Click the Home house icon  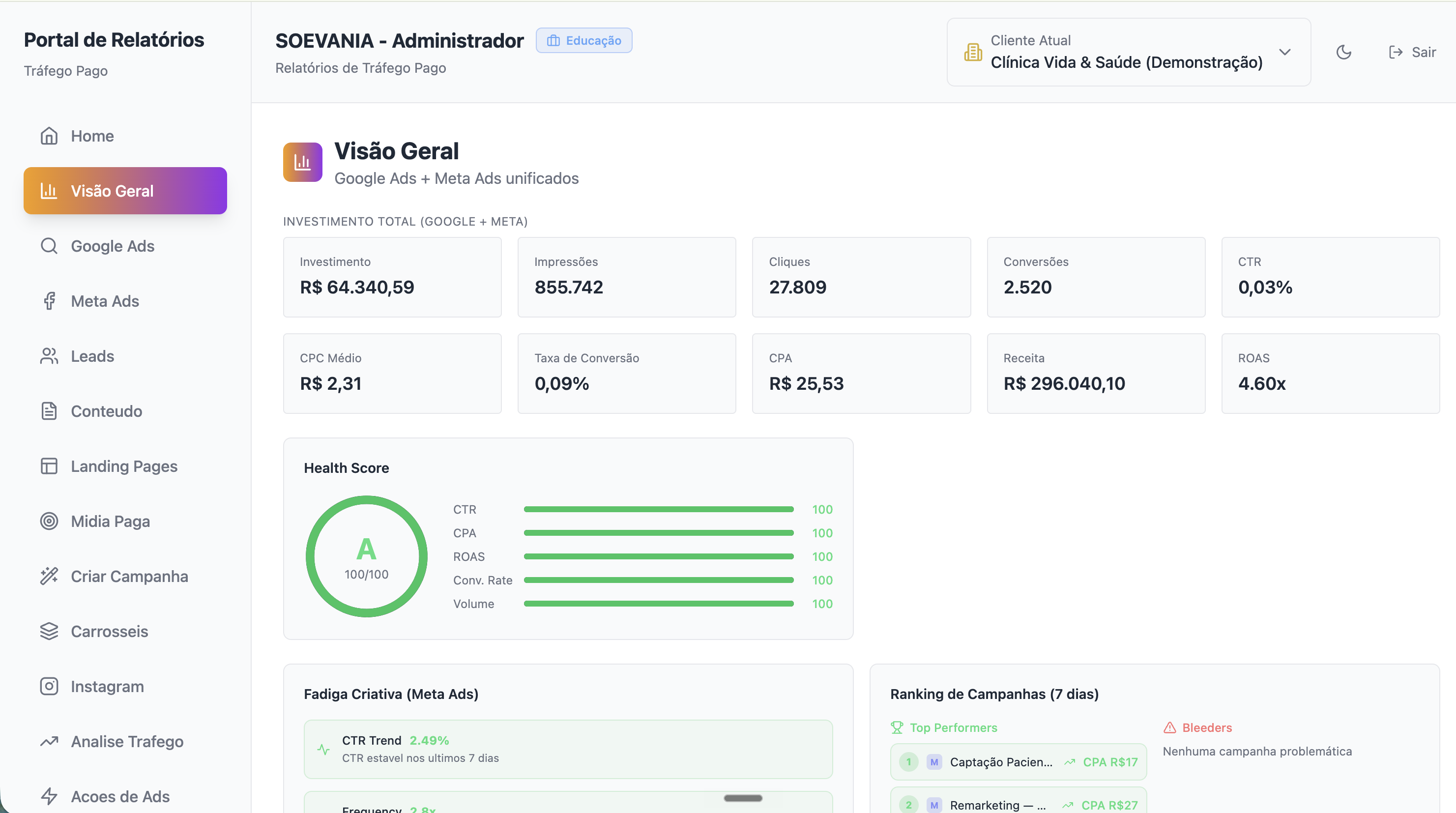49,136
